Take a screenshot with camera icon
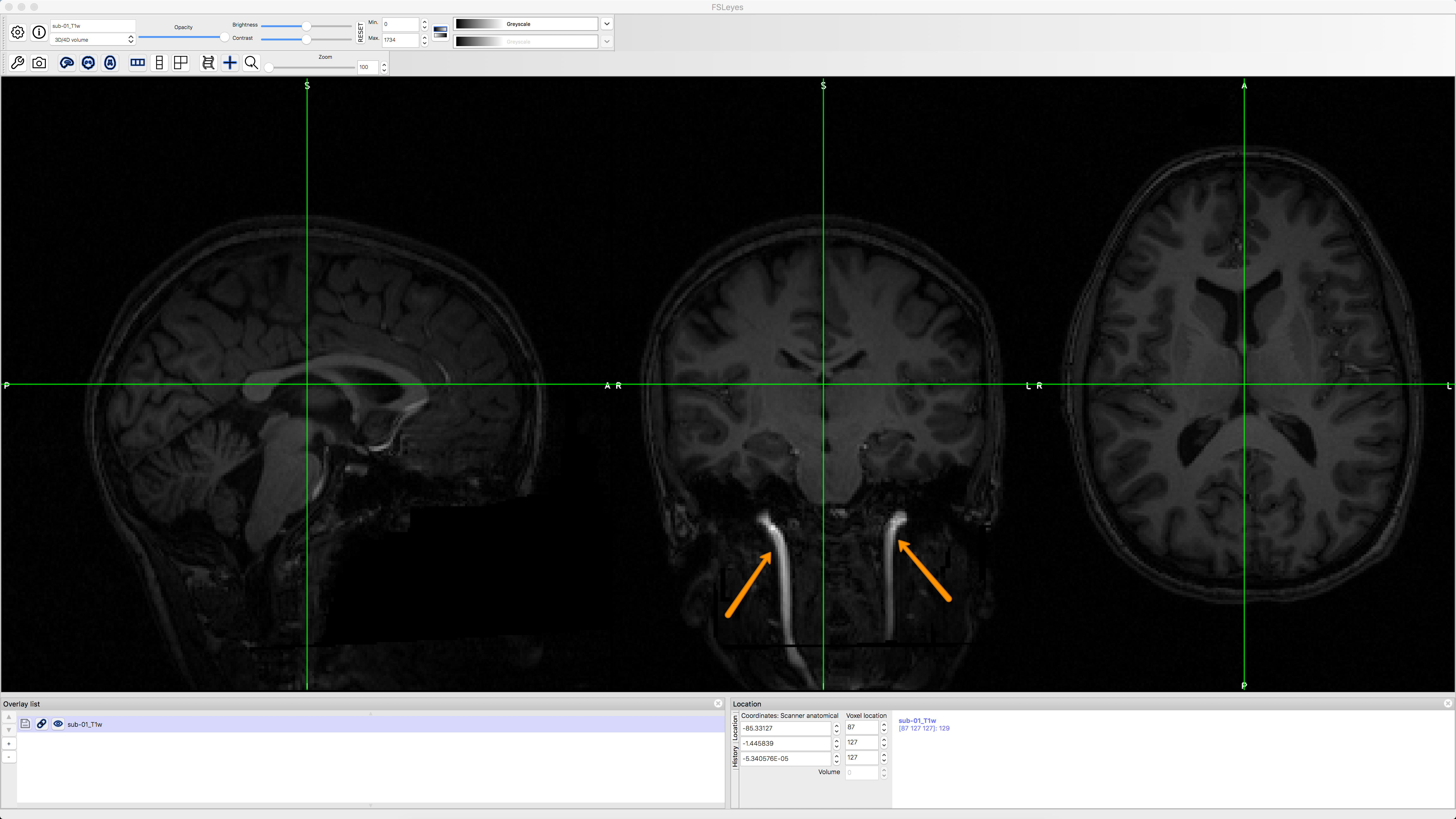The height and width of the screenshot is (819, 1456). (39, 63)
